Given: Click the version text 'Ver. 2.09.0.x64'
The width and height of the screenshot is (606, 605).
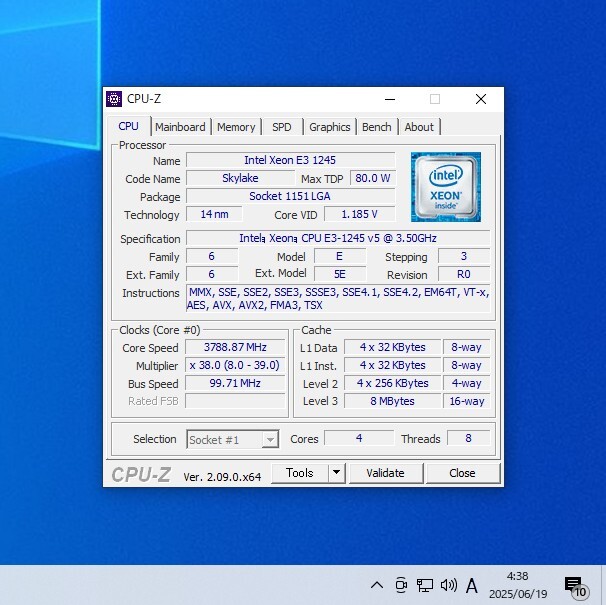Looking at the screenshot, I should [222, 477].
